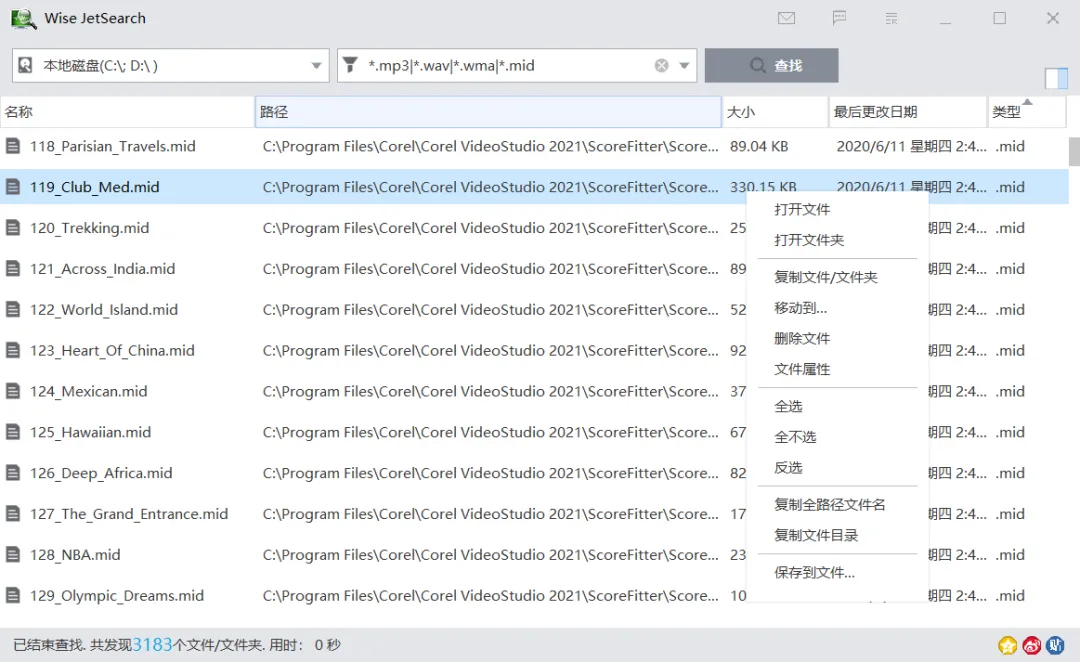Click the 查找 search button

click(771, 65)
